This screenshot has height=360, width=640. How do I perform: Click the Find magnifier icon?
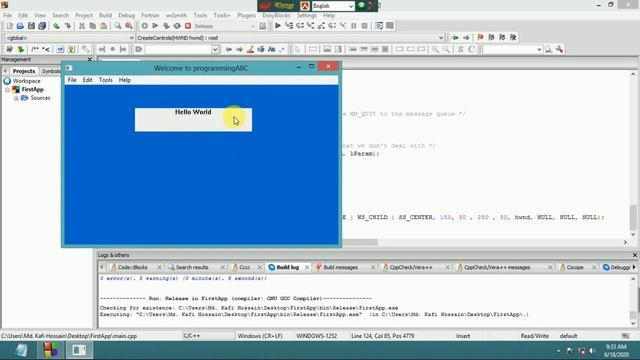[x=118, y=26]
